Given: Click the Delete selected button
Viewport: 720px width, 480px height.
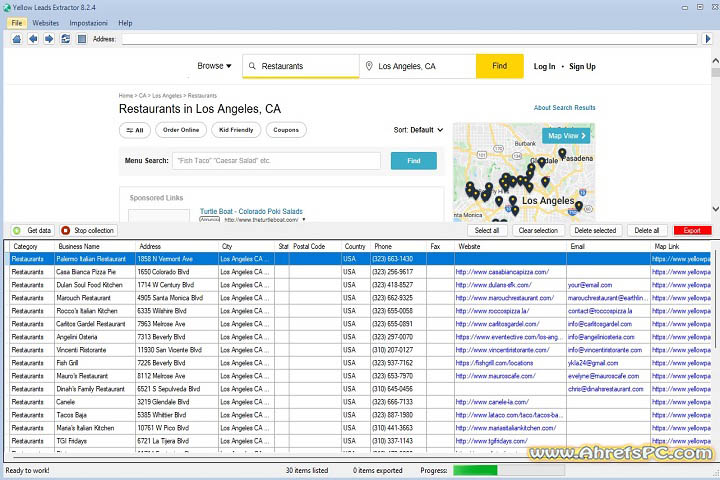Looking at the screenshot, I should point(595,231).
